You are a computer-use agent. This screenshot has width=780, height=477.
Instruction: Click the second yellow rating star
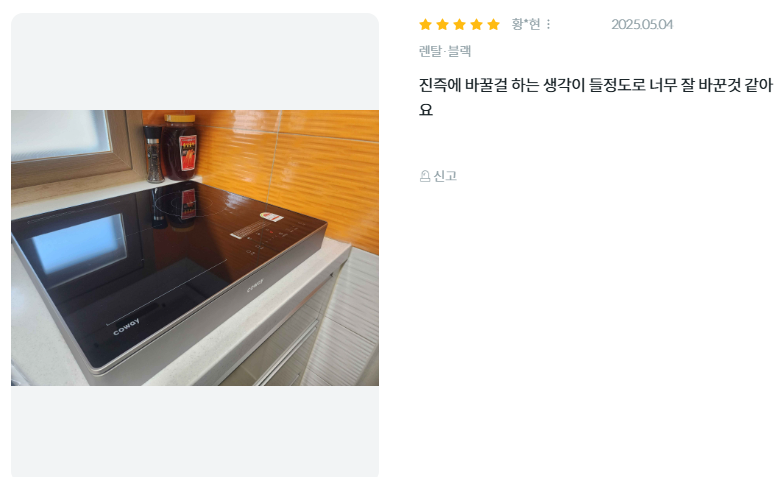[x=442, y=24]
